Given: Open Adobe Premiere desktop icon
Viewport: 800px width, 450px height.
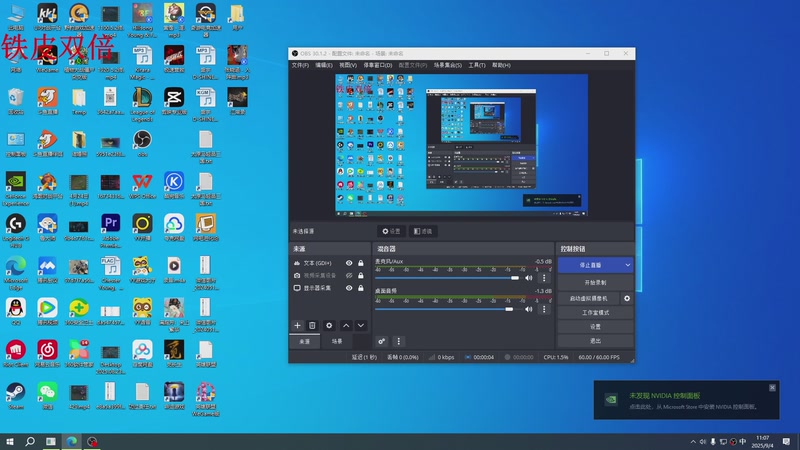Looking at the screenshot, I should tap(111, 231).
